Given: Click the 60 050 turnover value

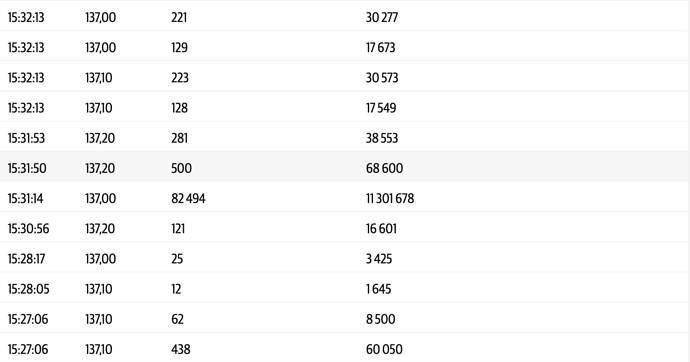Looking at the screenshot, I should click(384, 349).
